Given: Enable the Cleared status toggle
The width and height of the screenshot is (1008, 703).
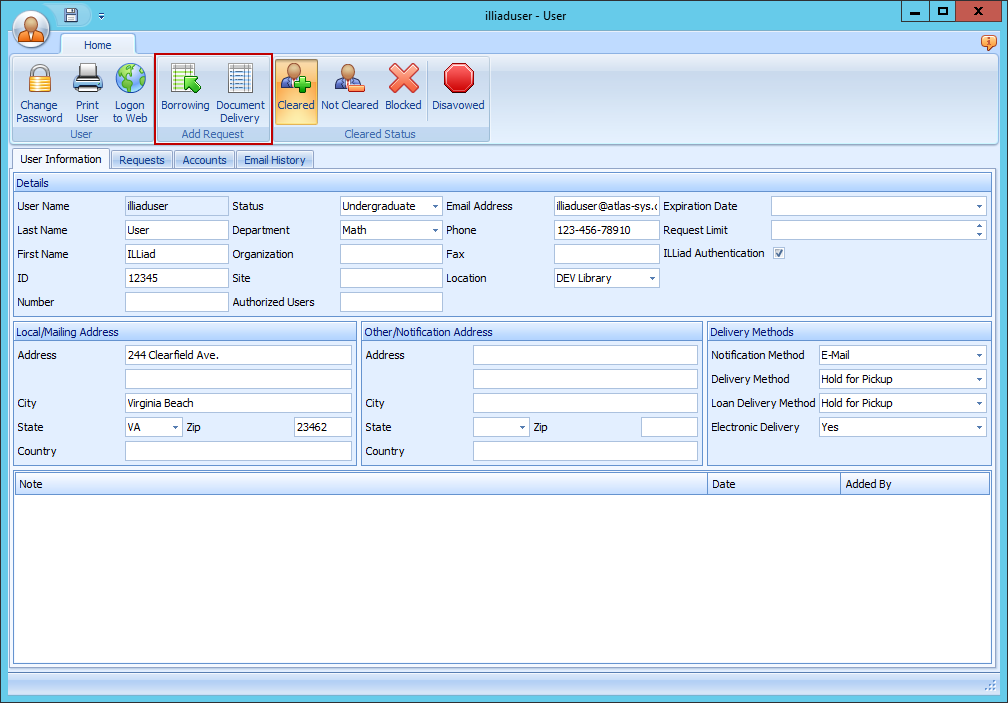Looking at the screenshot, I should pyautogui.click(x=296, y=90).
